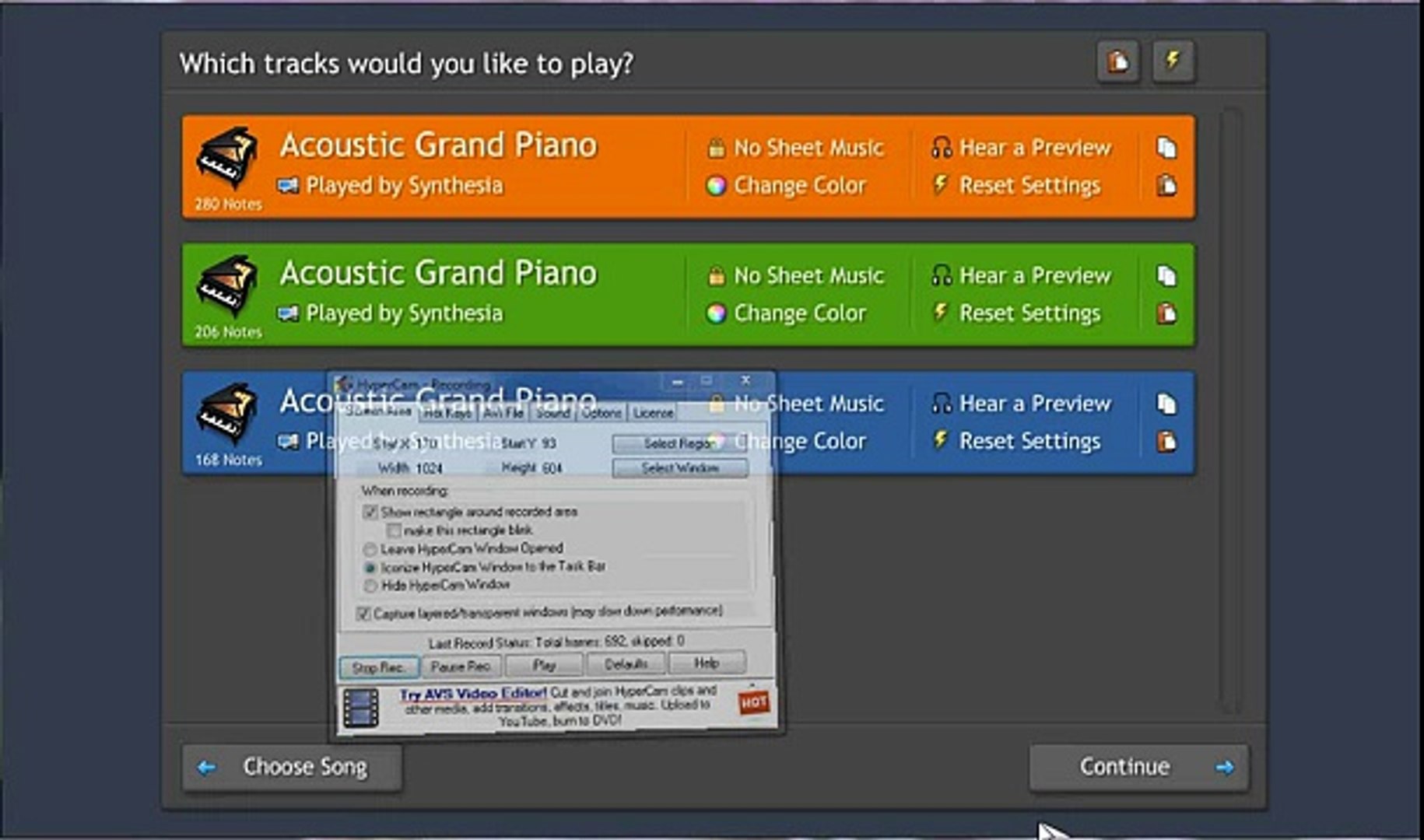The image size is (1424, 840).
Task: Toggle No Sheet Music on the green track
Action: [x=794, y=275]
